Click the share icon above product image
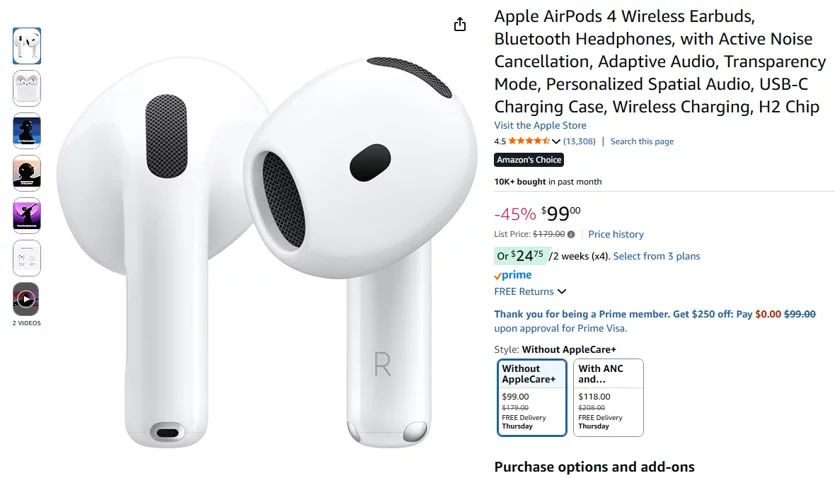This screenshot has width=835, height=478. click(x=460, y=24)
